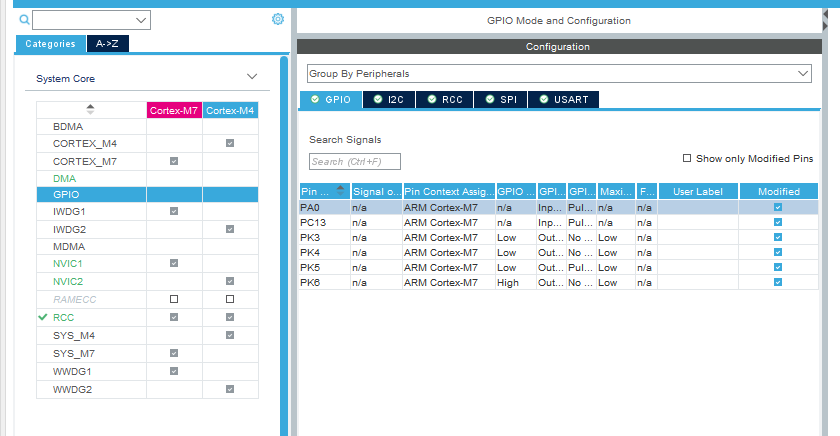
Task: Toggle Modified checkbox for PC13 row
Action: coord(778,222)
